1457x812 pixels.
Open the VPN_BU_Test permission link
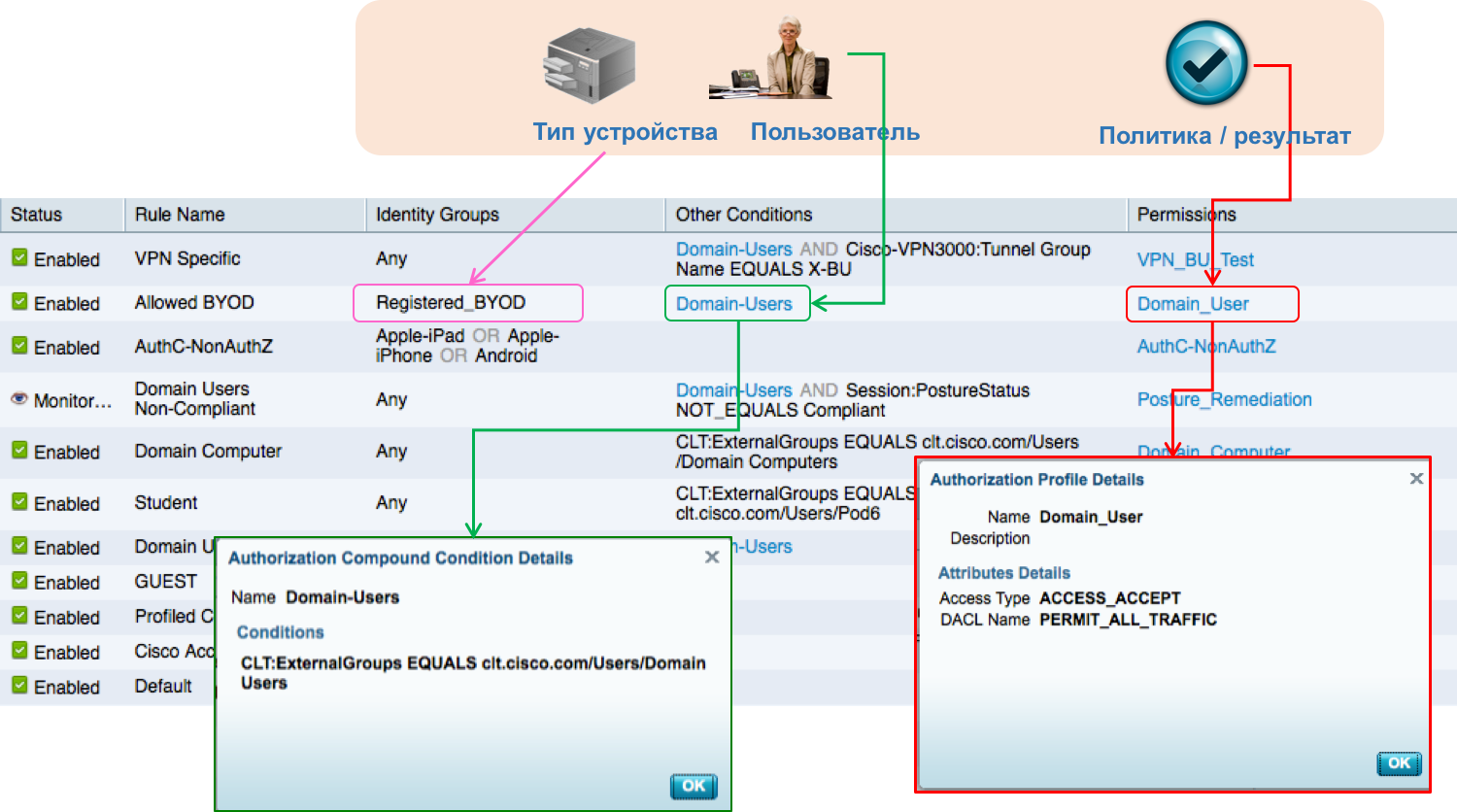[1195, 259]
